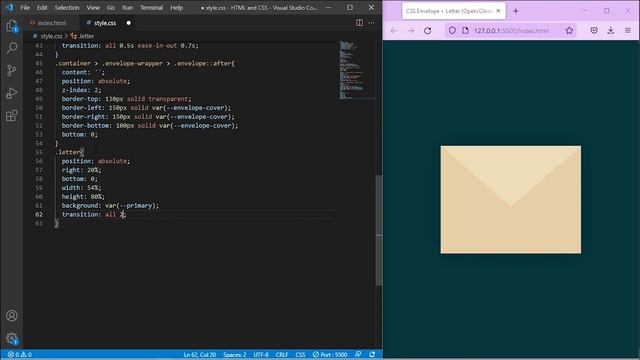Click style.css in the breadcrumb

pyautogui.click(x=51, y=36)
